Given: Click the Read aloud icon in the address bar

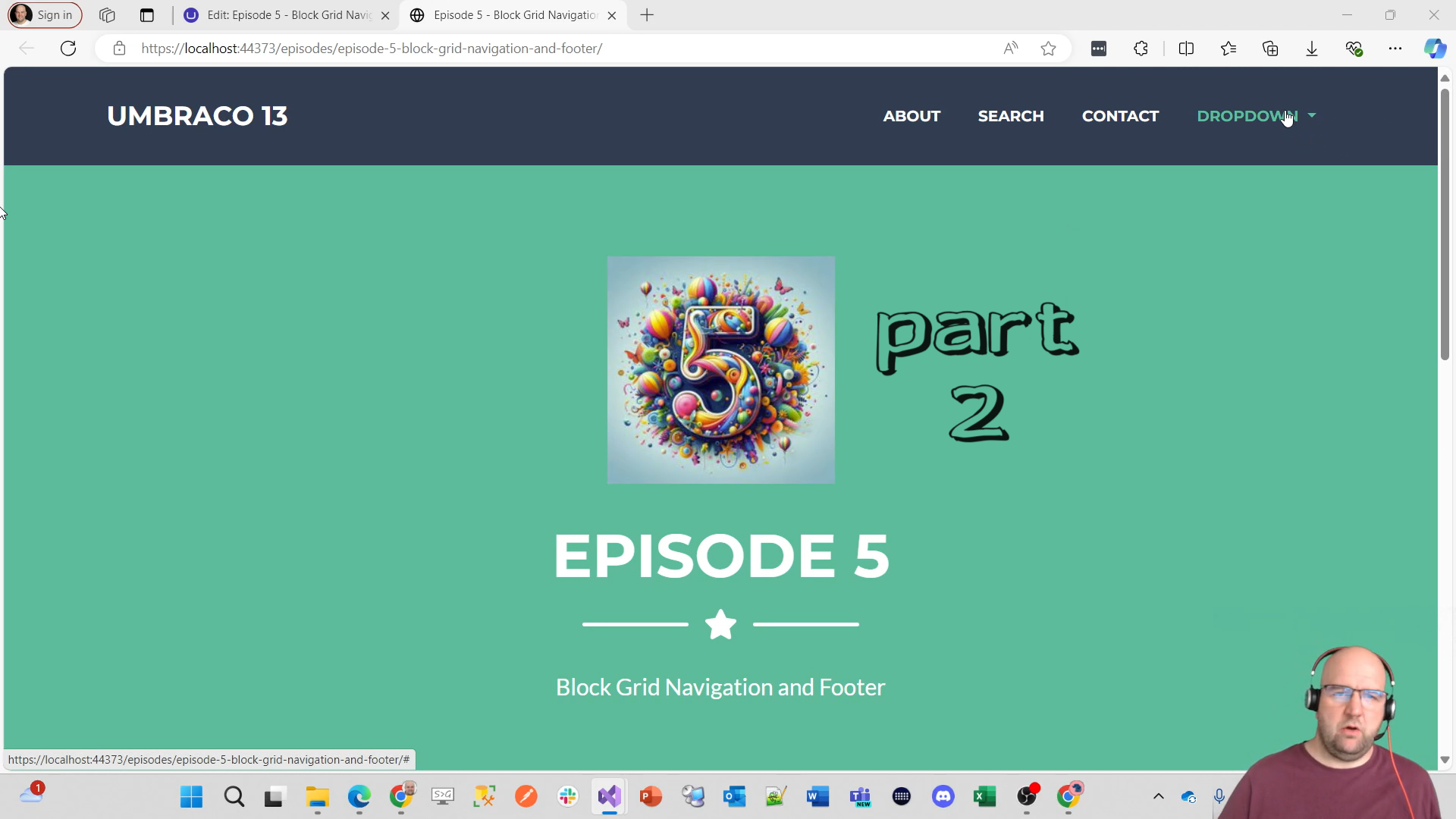Looking at the screenshot, I should pos(1010,48).
